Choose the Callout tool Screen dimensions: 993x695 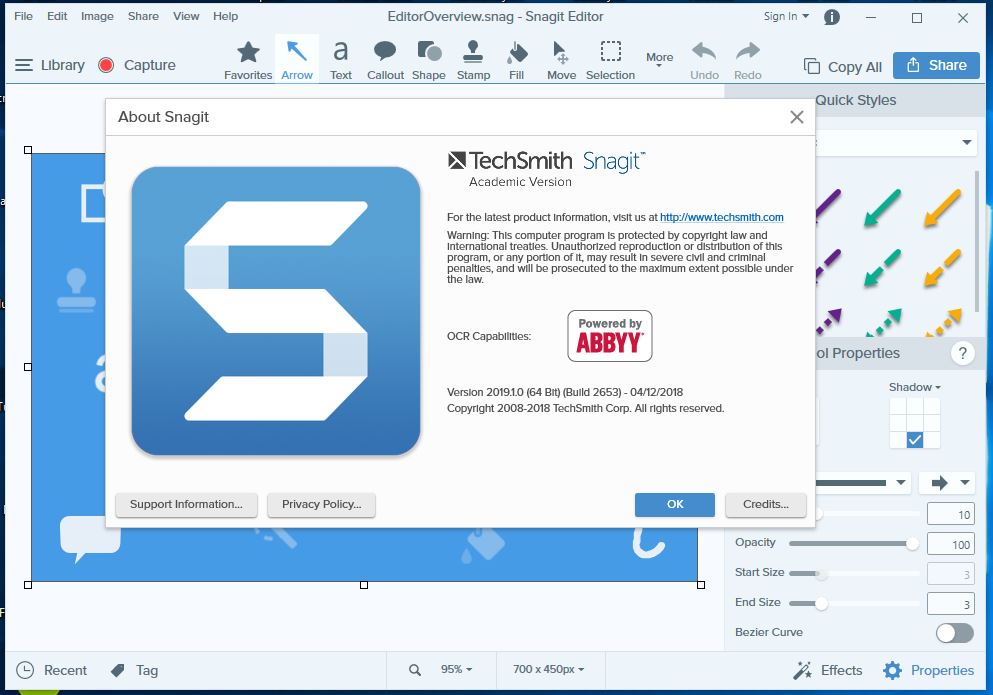(x=385, y=60)
